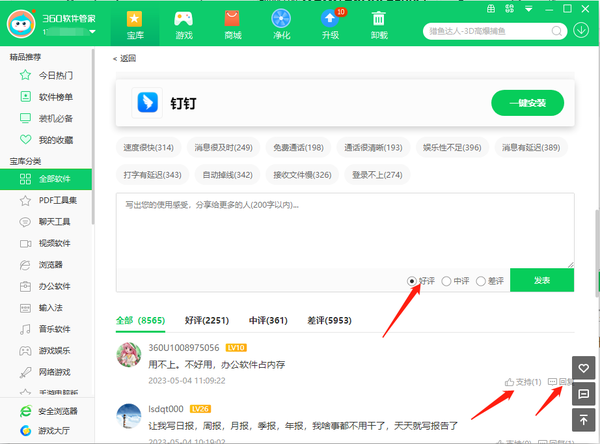Click the heart favorite icon on right edge
The image size is (600, 444).
(585, 368)
